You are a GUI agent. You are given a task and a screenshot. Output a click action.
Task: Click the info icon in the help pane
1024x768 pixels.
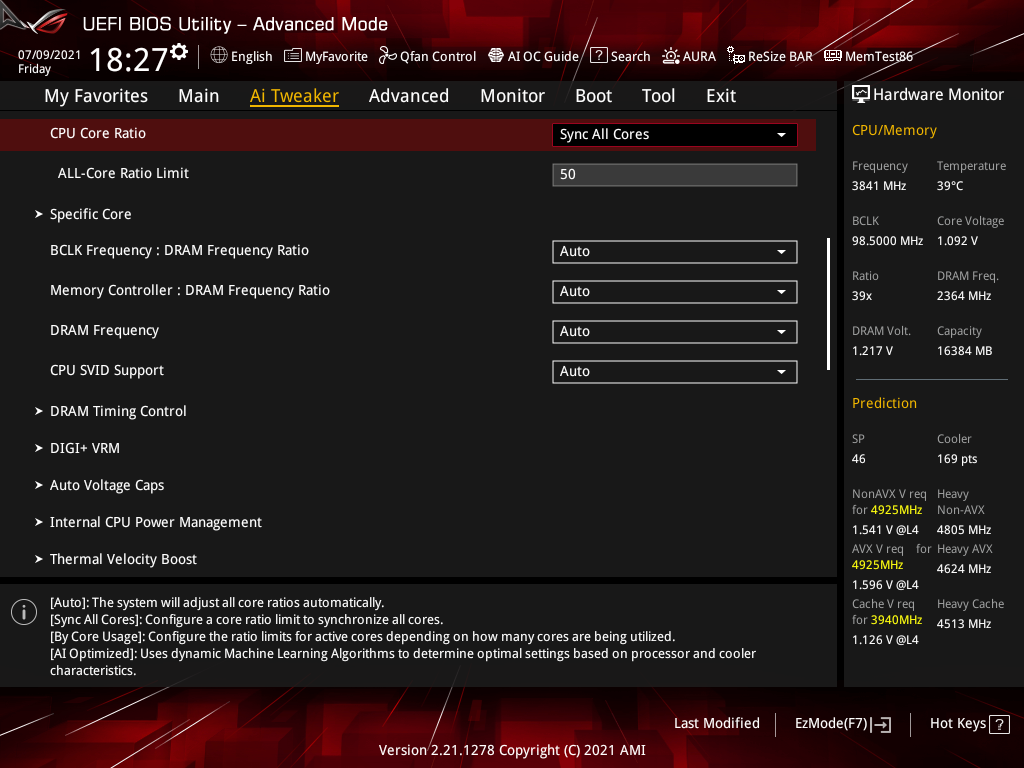pos(24,612)
